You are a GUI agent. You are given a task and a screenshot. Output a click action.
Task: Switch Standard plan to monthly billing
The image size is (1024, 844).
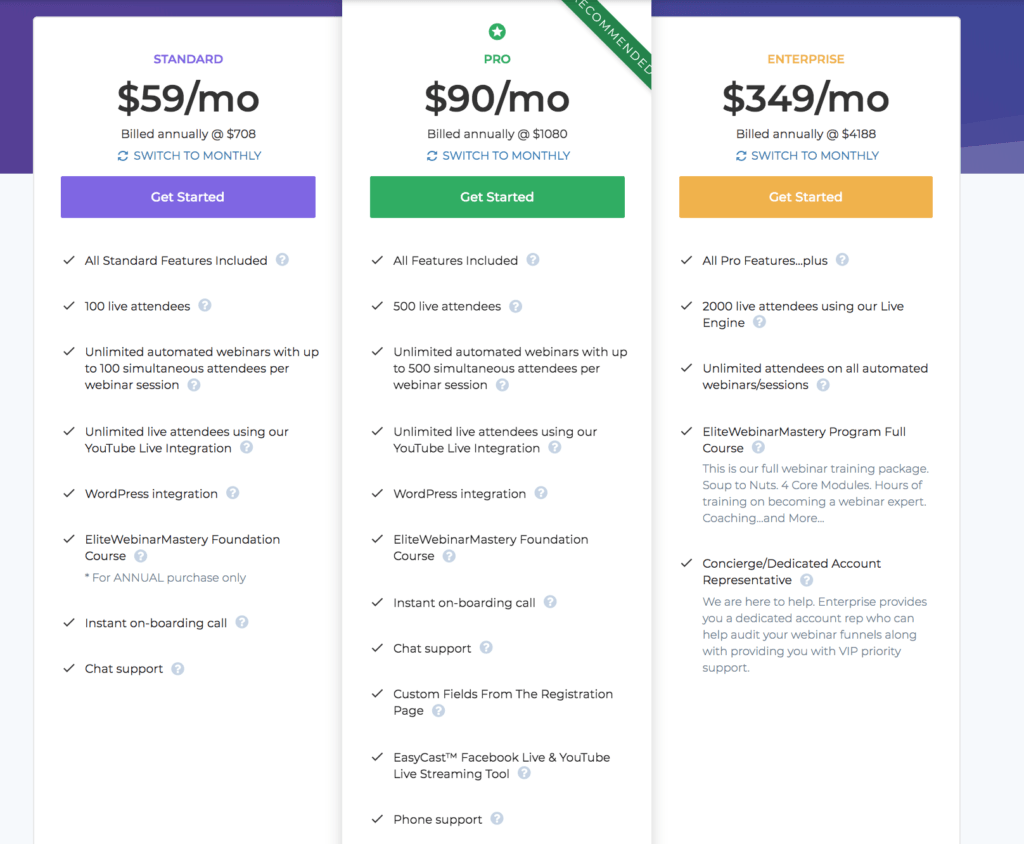pos(189,155)
